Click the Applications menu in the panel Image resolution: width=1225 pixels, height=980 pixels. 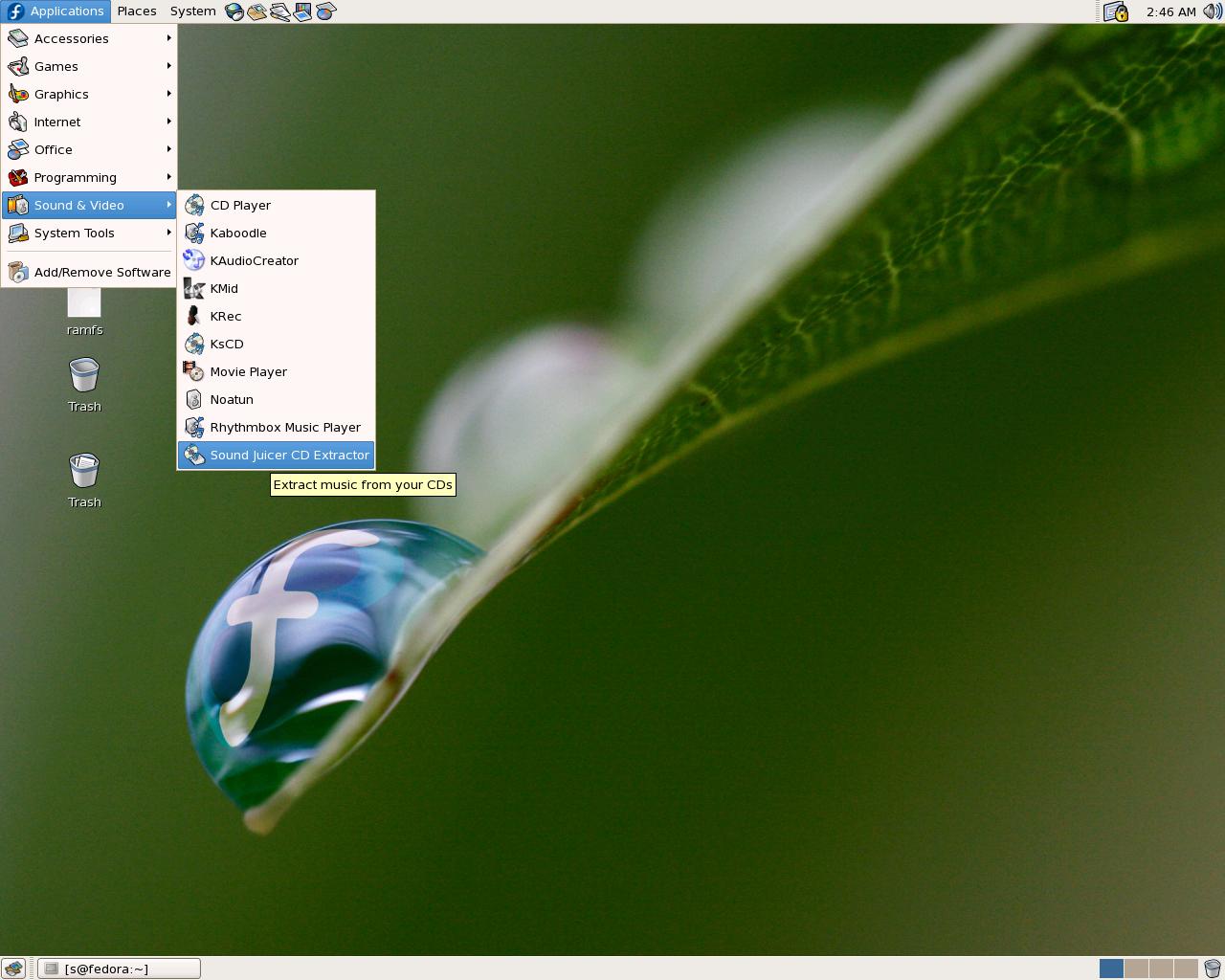[56, 11]
